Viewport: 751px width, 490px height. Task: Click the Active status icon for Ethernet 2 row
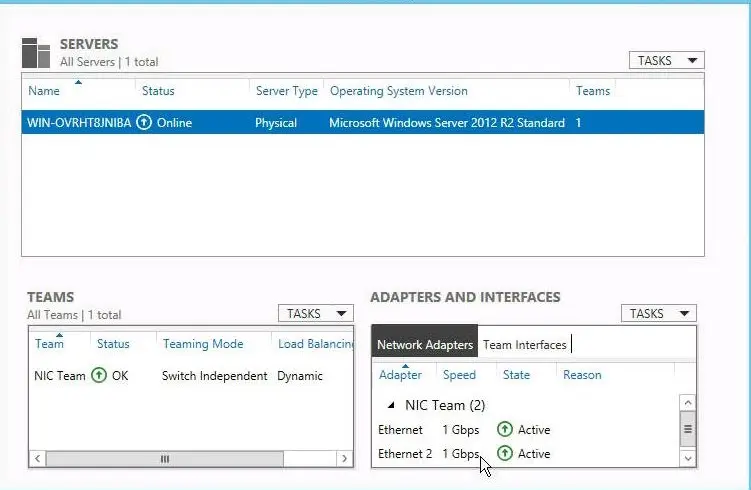[505, 453]
